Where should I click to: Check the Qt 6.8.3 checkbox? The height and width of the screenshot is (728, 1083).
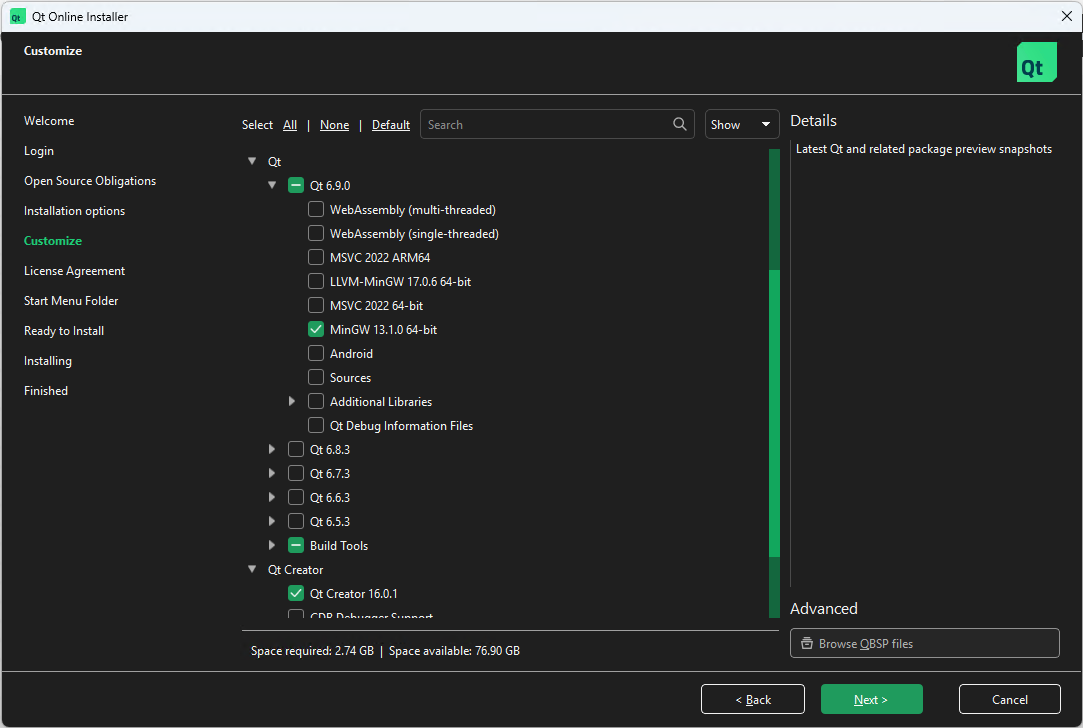(x=296, y=450)
